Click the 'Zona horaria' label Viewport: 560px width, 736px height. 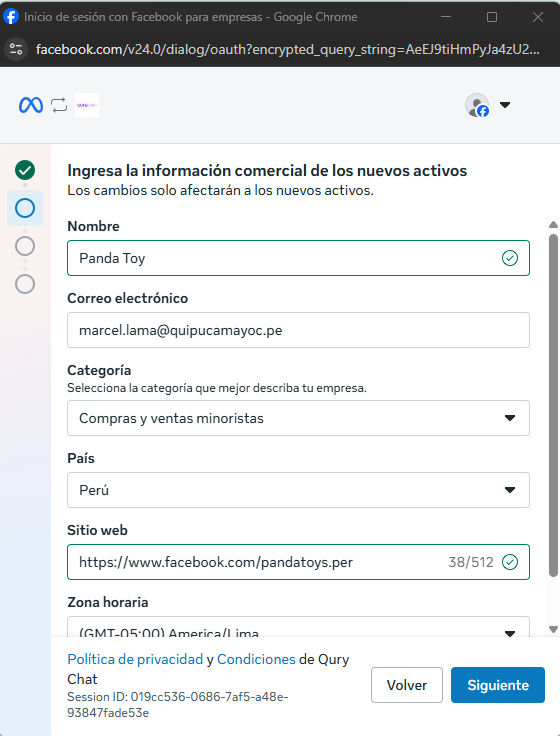click(107, 602)
